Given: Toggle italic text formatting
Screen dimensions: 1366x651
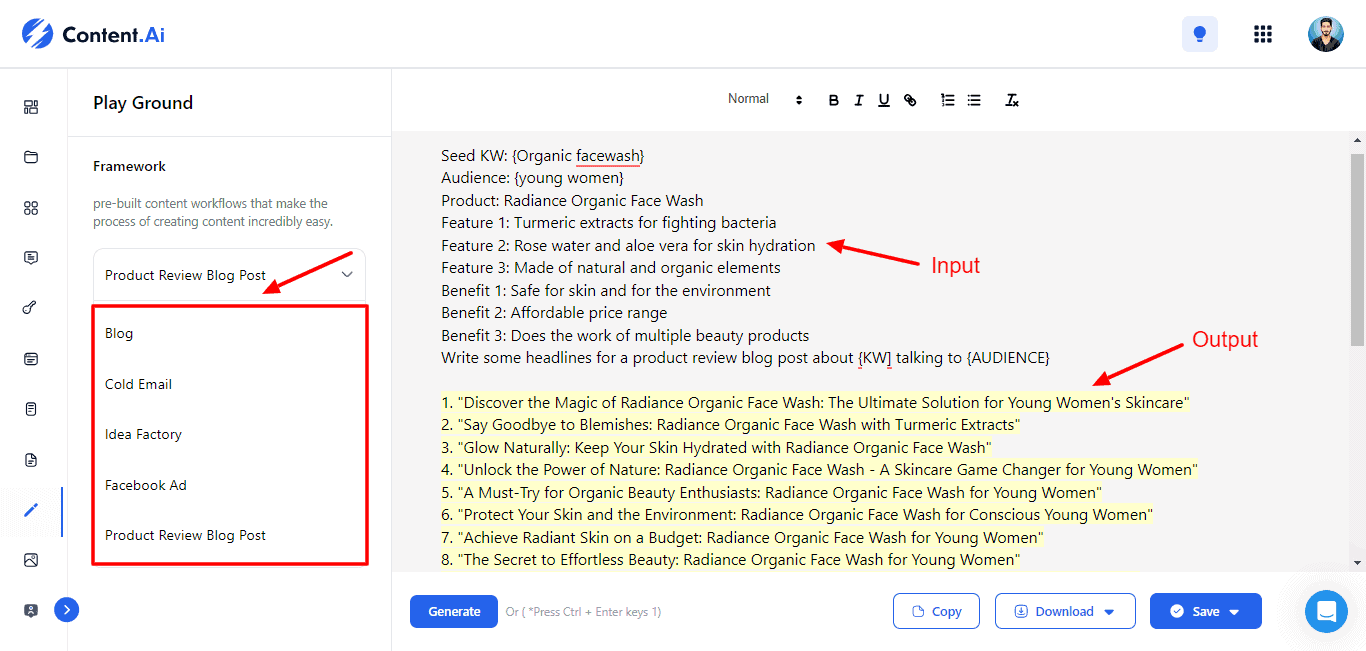Looking at the screenshot, I should [859, 100].
